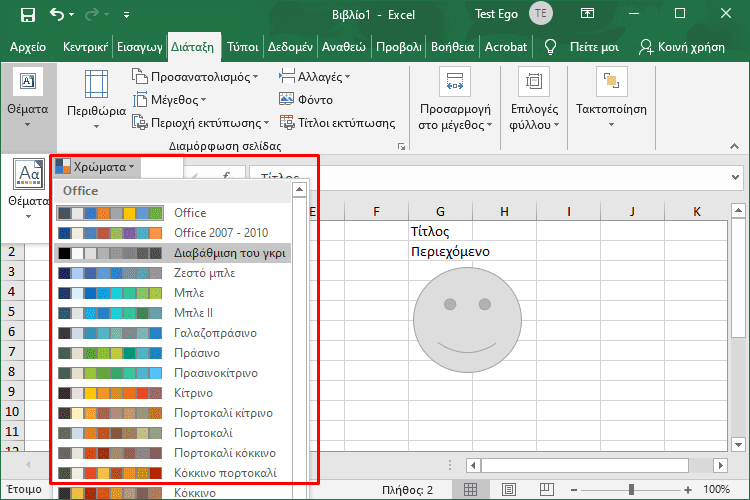
Task: Click the Save icon in title bar
Action: (28, 14)
